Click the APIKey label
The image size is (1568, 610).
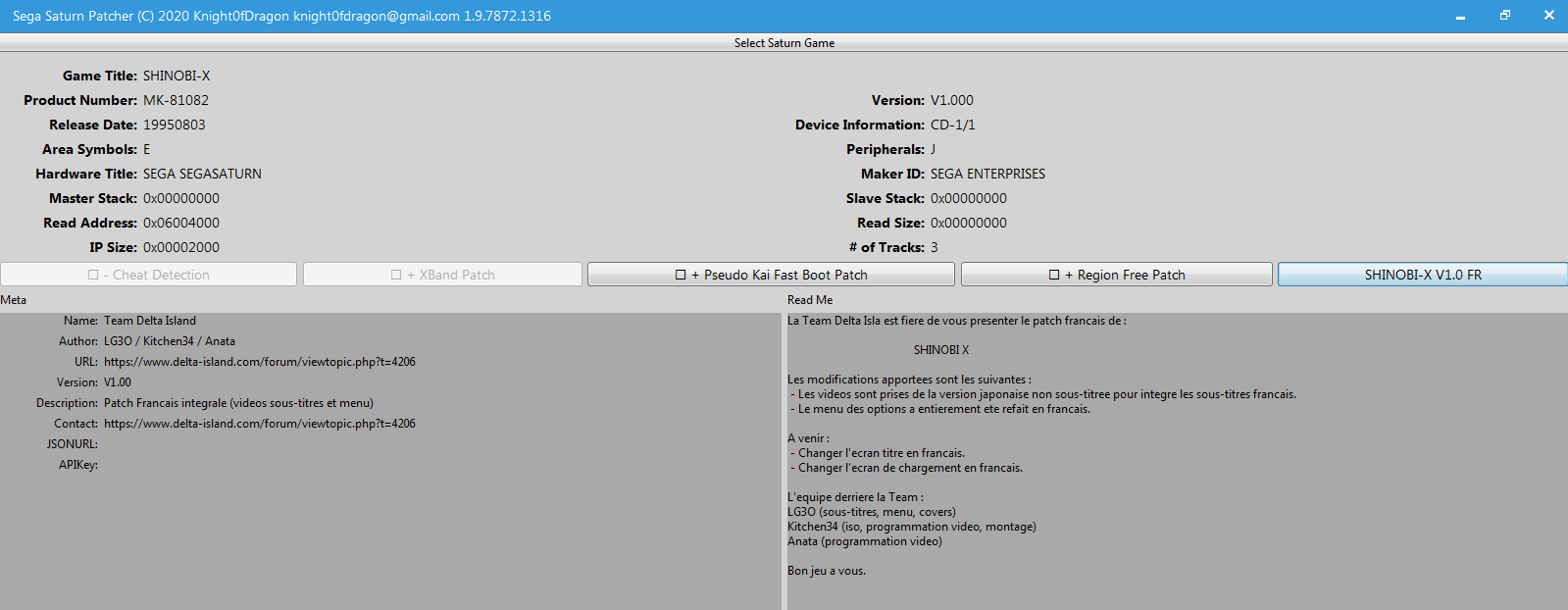[78, 465]
